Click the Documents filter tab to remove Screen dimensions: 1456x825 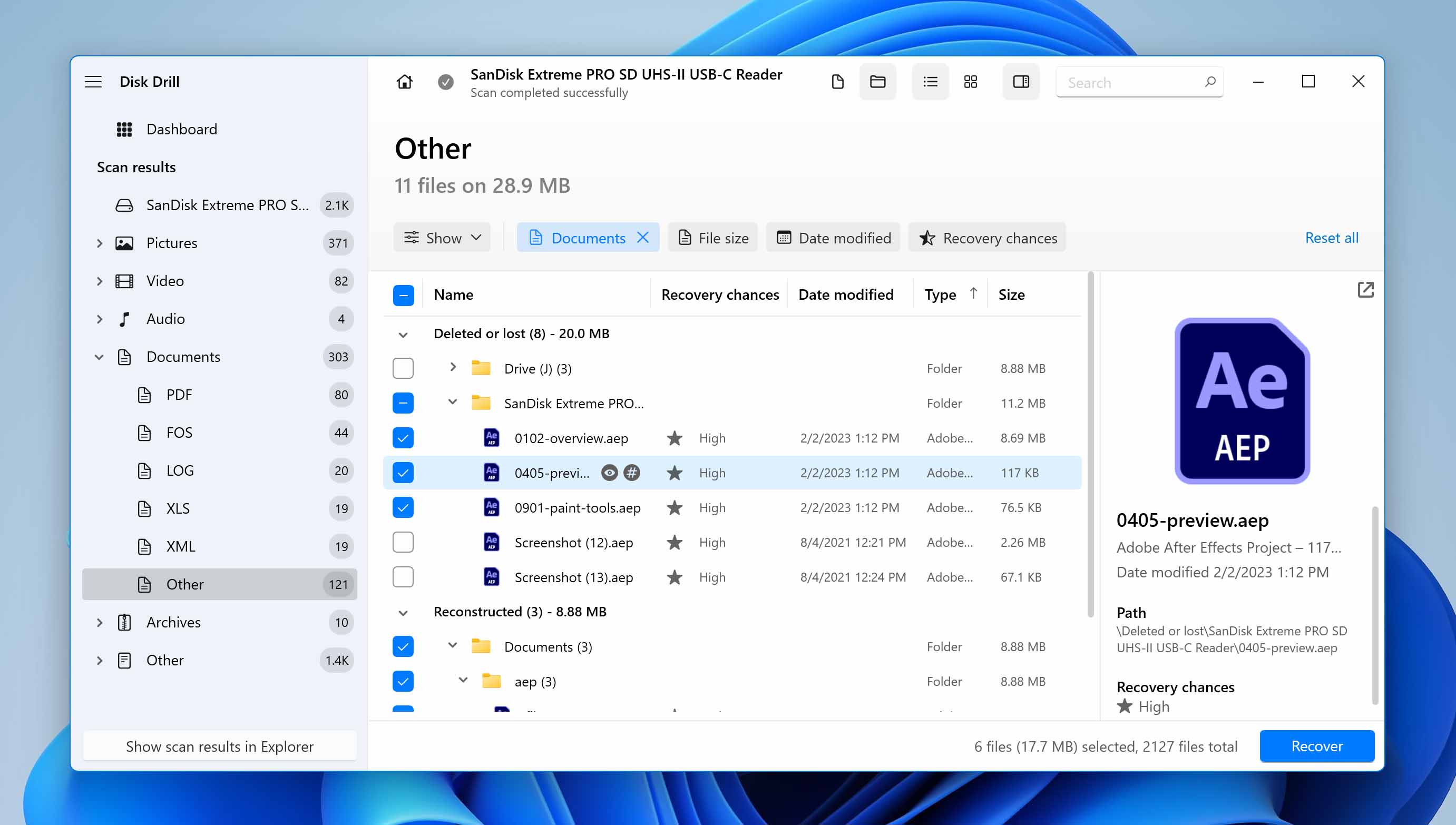[644, 238]
